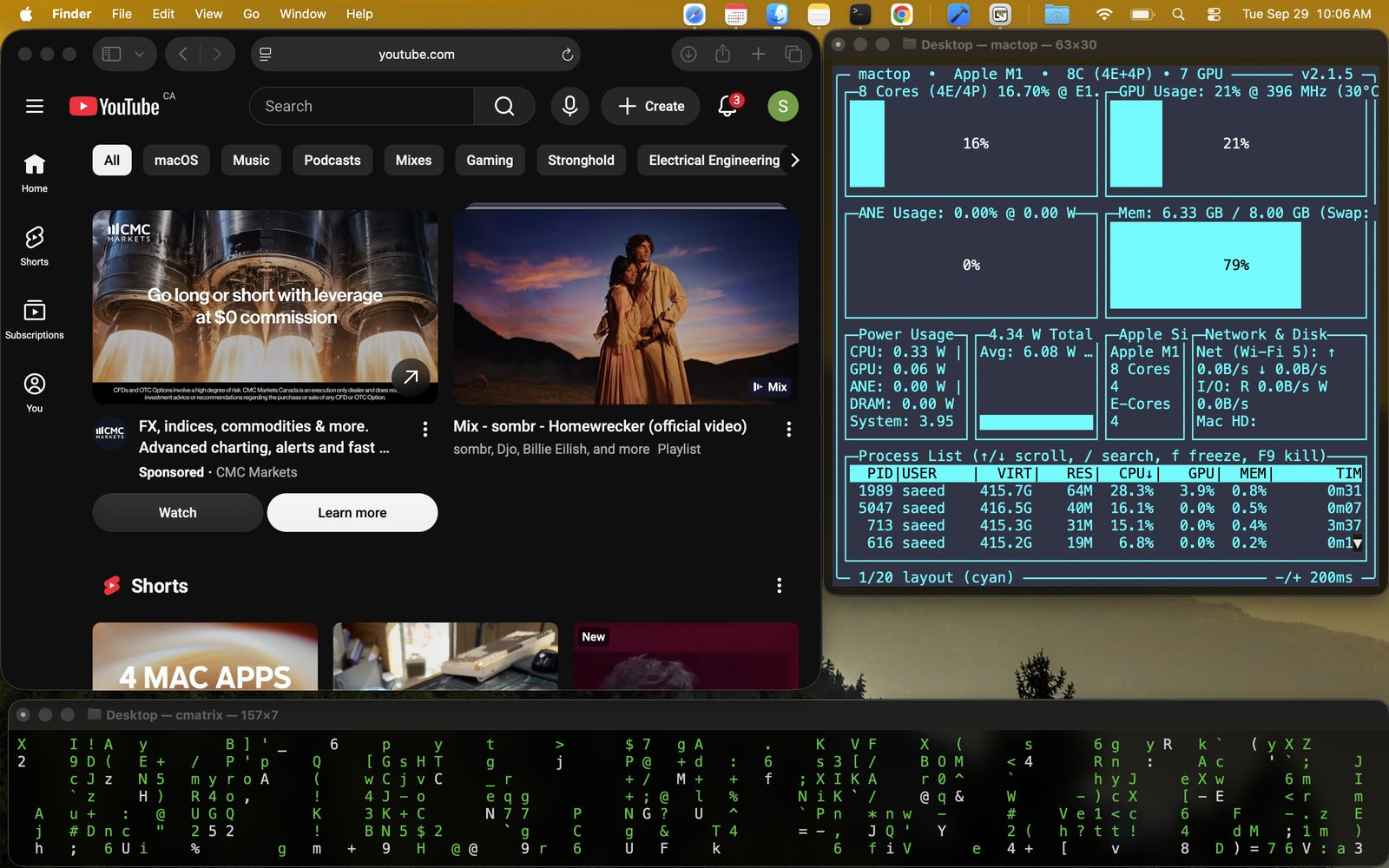1389x868 pixels.
Task: Click the Create button
Action: [x=651, y=106]
